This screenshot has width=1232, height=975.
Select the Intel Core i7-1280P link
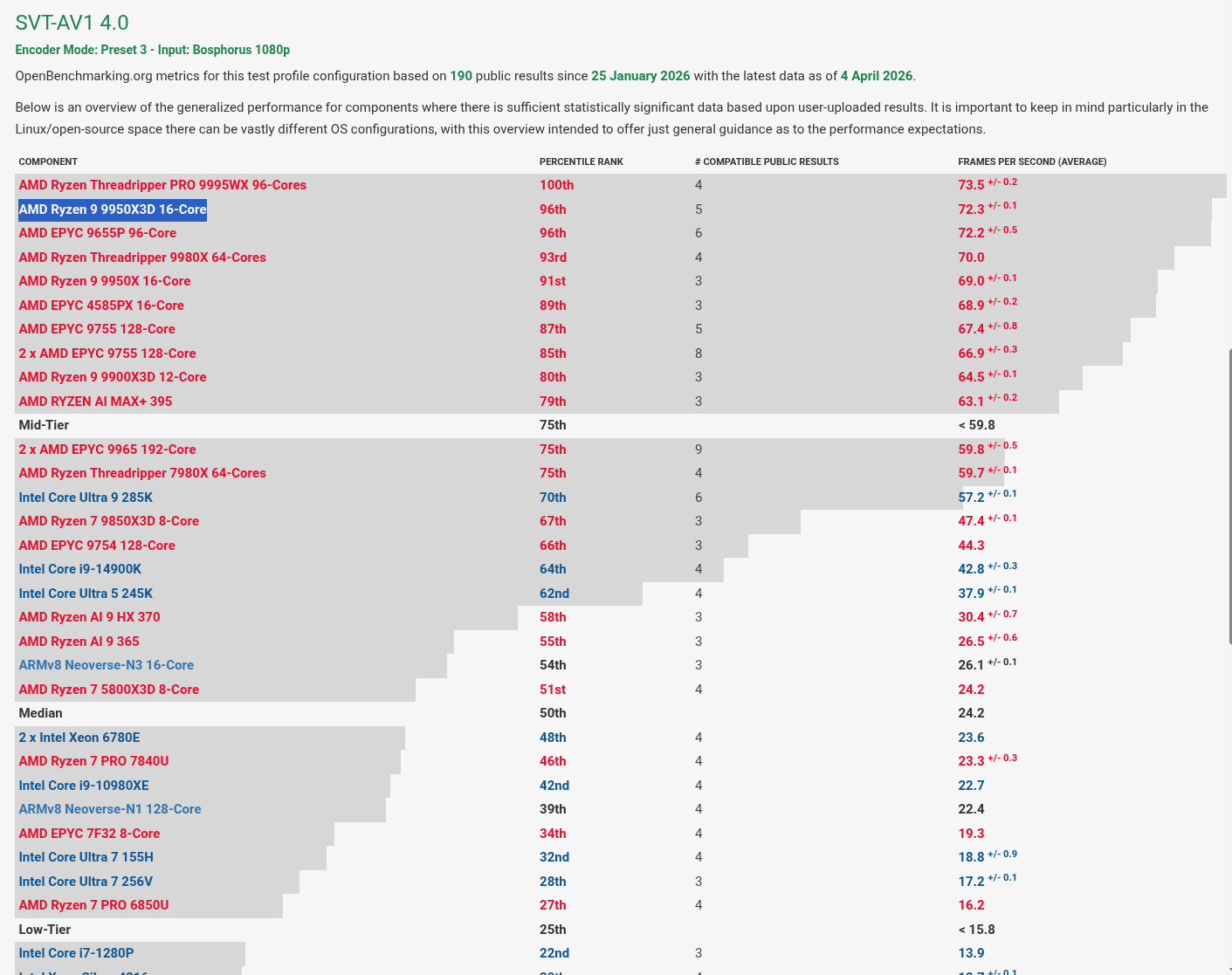coord(77,953)
